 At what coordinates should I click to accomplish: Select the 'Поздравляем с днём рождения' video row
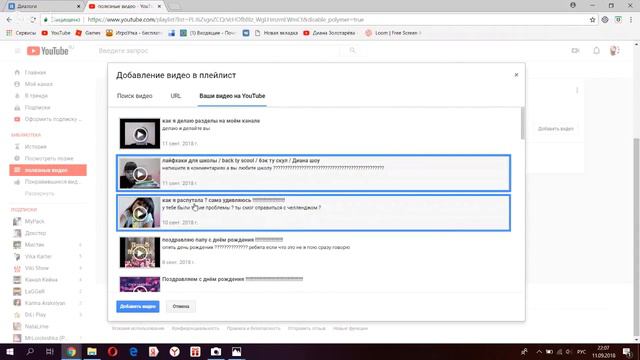click(x=313, y=284)
